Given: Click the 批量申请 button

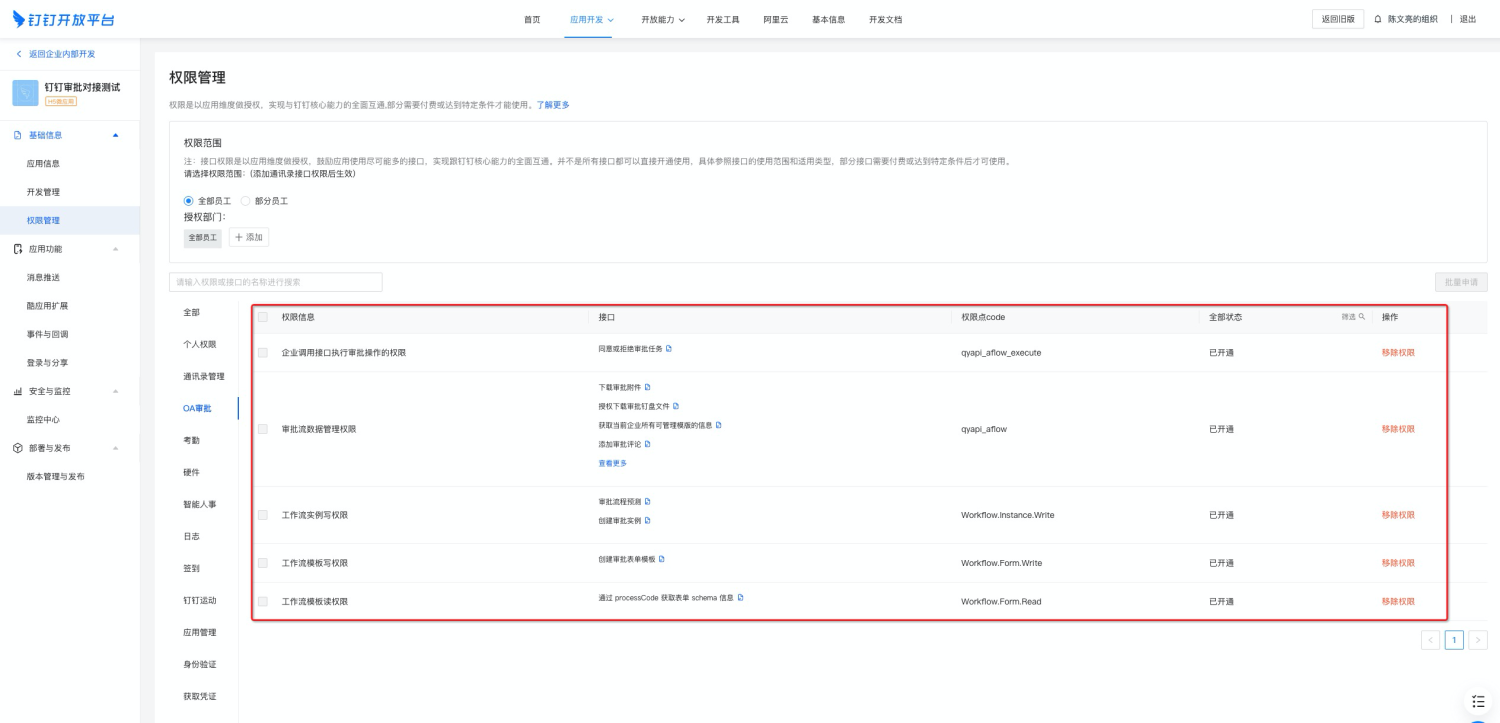Looking at the screenshot, I should coord(1461,282).
